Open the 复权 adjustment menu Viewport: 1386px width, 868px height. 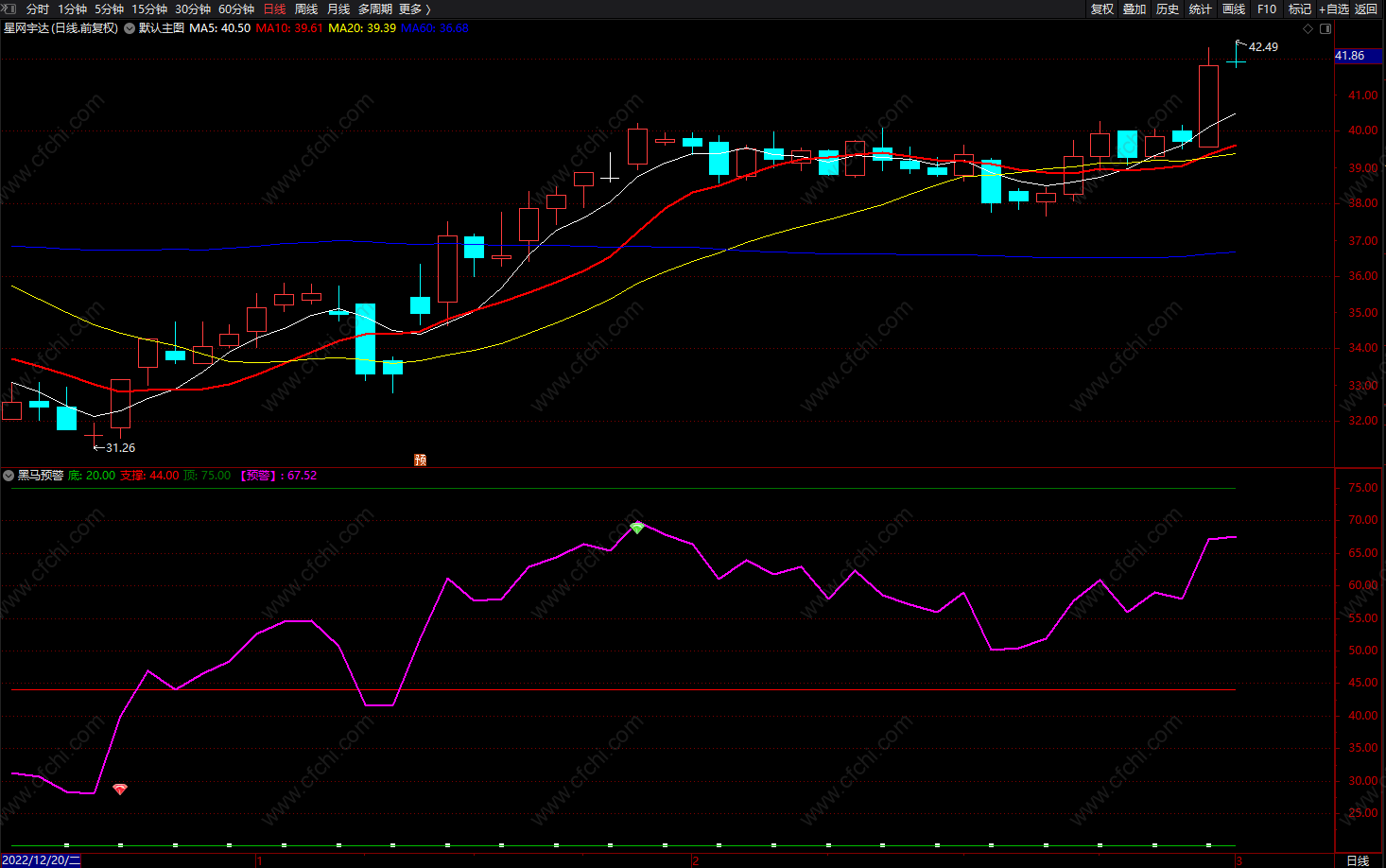1102,9
